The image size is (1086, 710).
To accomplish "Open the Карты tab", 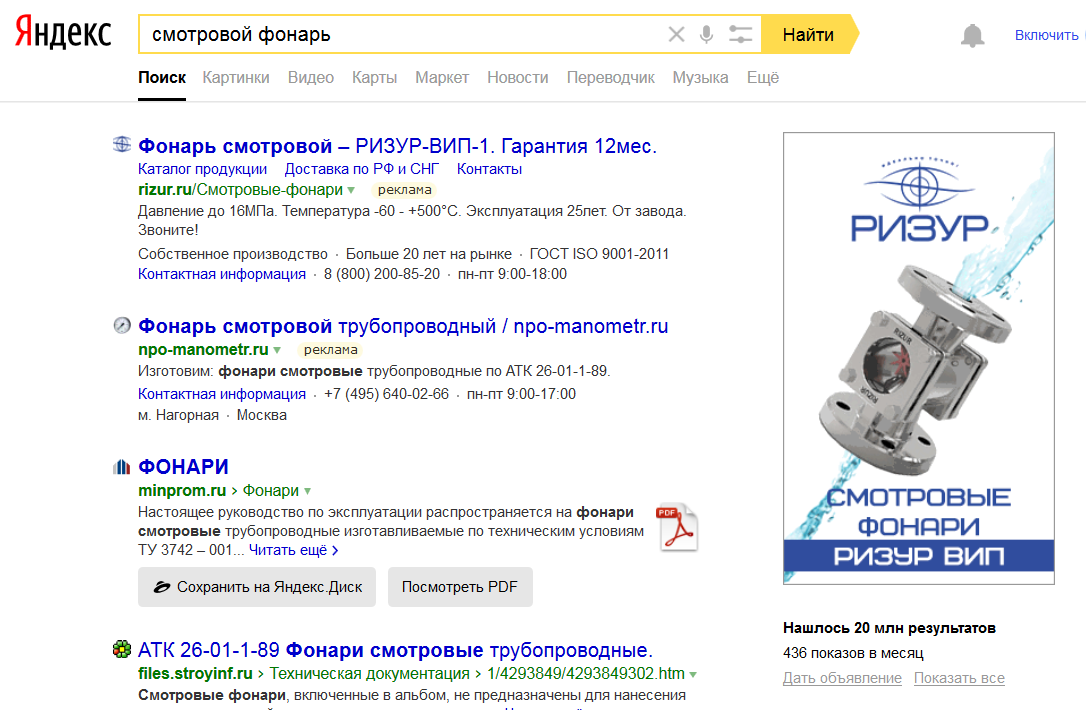I will pyautogui.click(x=375, y=78).
